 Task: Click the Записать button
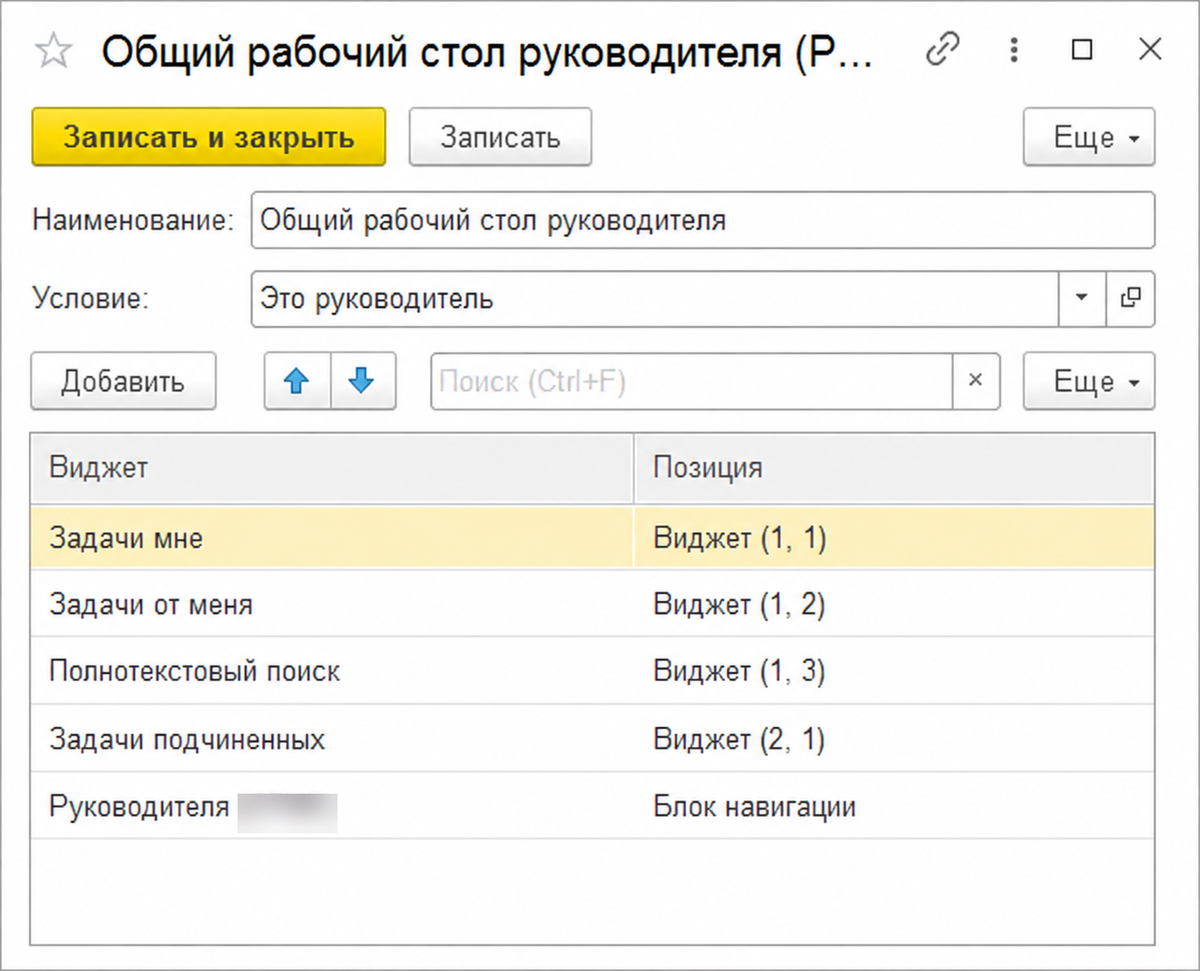pyautogui.click(x=501, y=137)
